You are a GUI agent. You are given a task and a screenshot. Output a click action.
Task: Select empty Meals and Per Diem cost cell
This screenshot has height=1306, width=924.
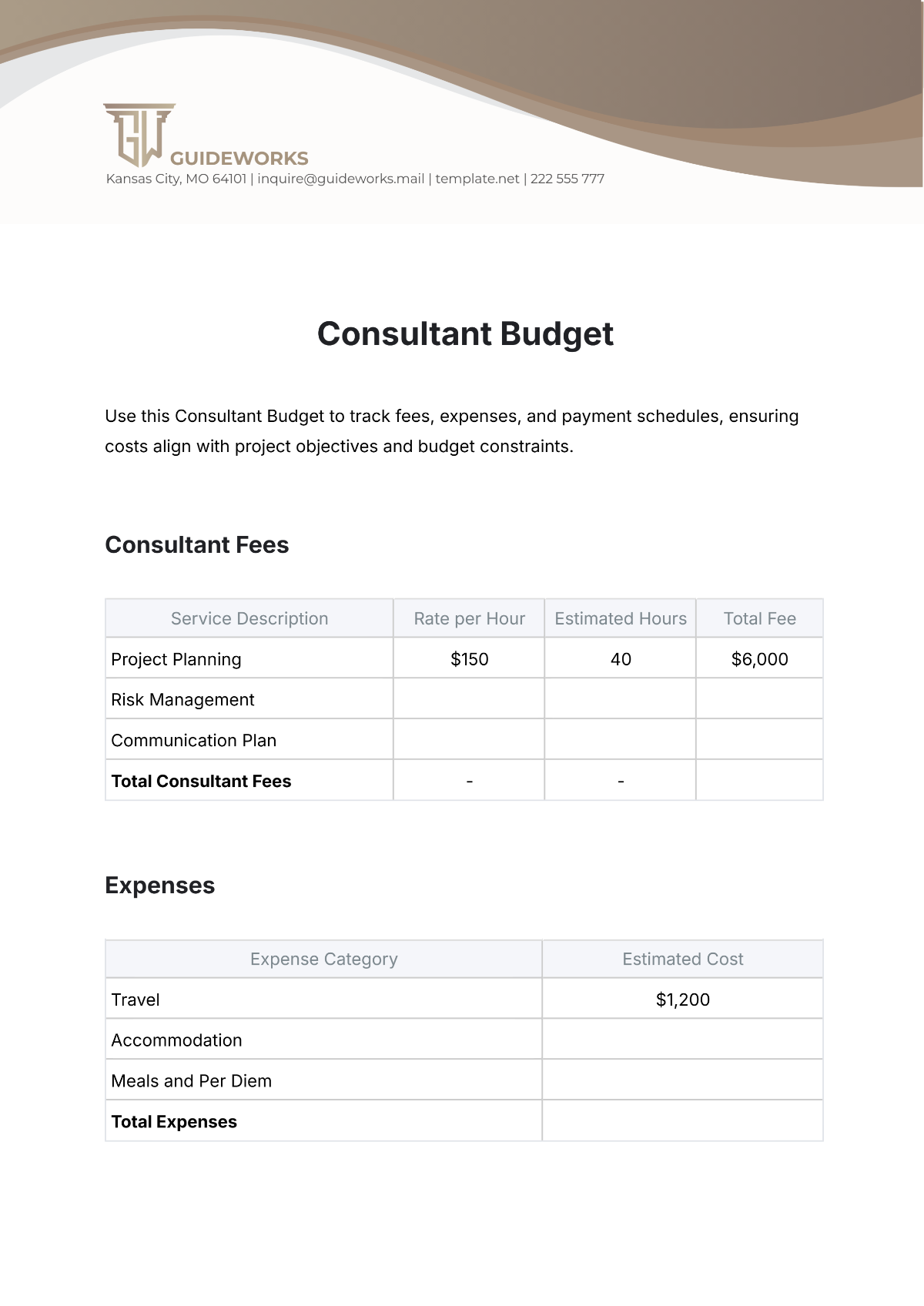pos(682,1080)
